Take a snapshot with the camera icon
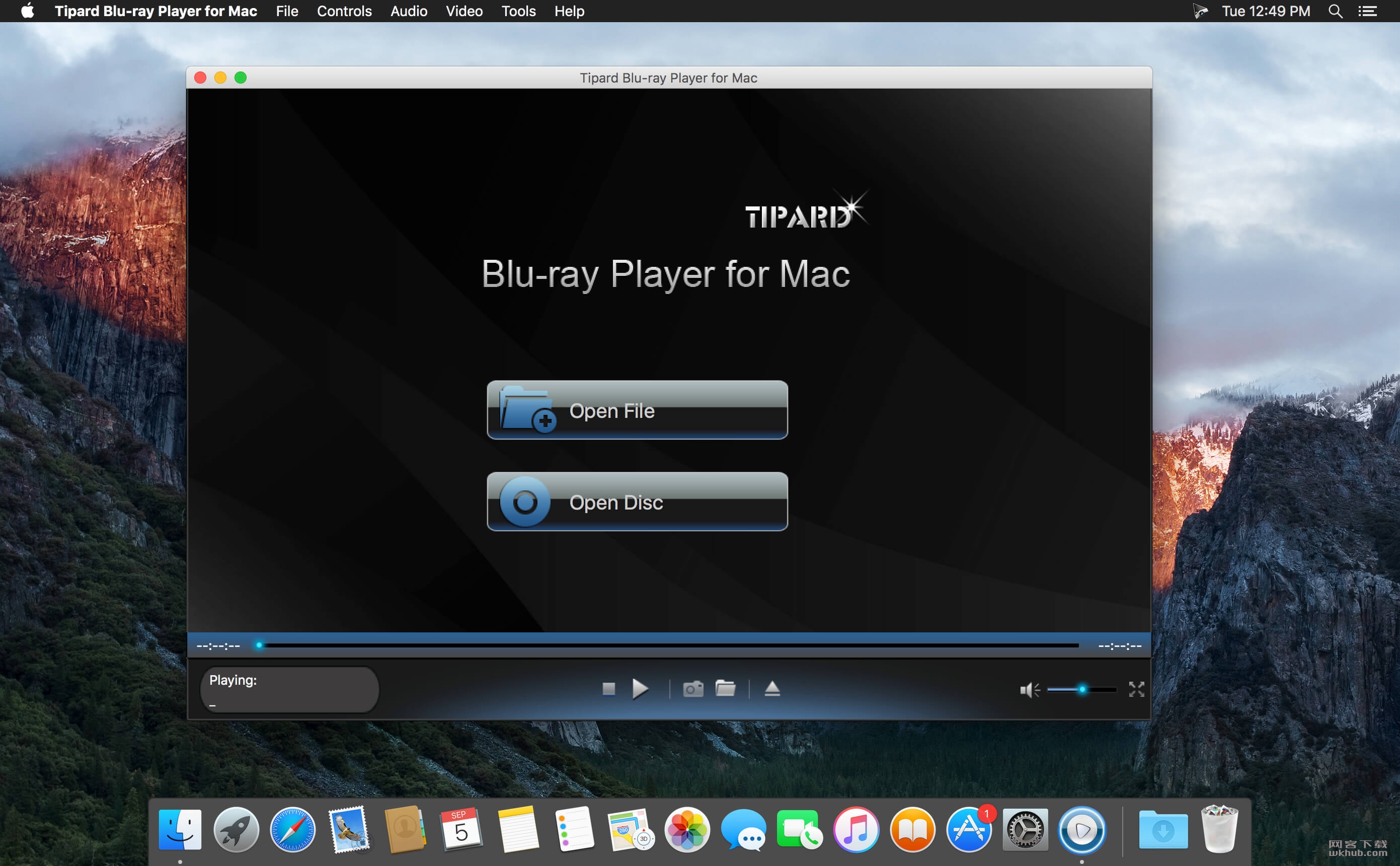 pos(692,688)
